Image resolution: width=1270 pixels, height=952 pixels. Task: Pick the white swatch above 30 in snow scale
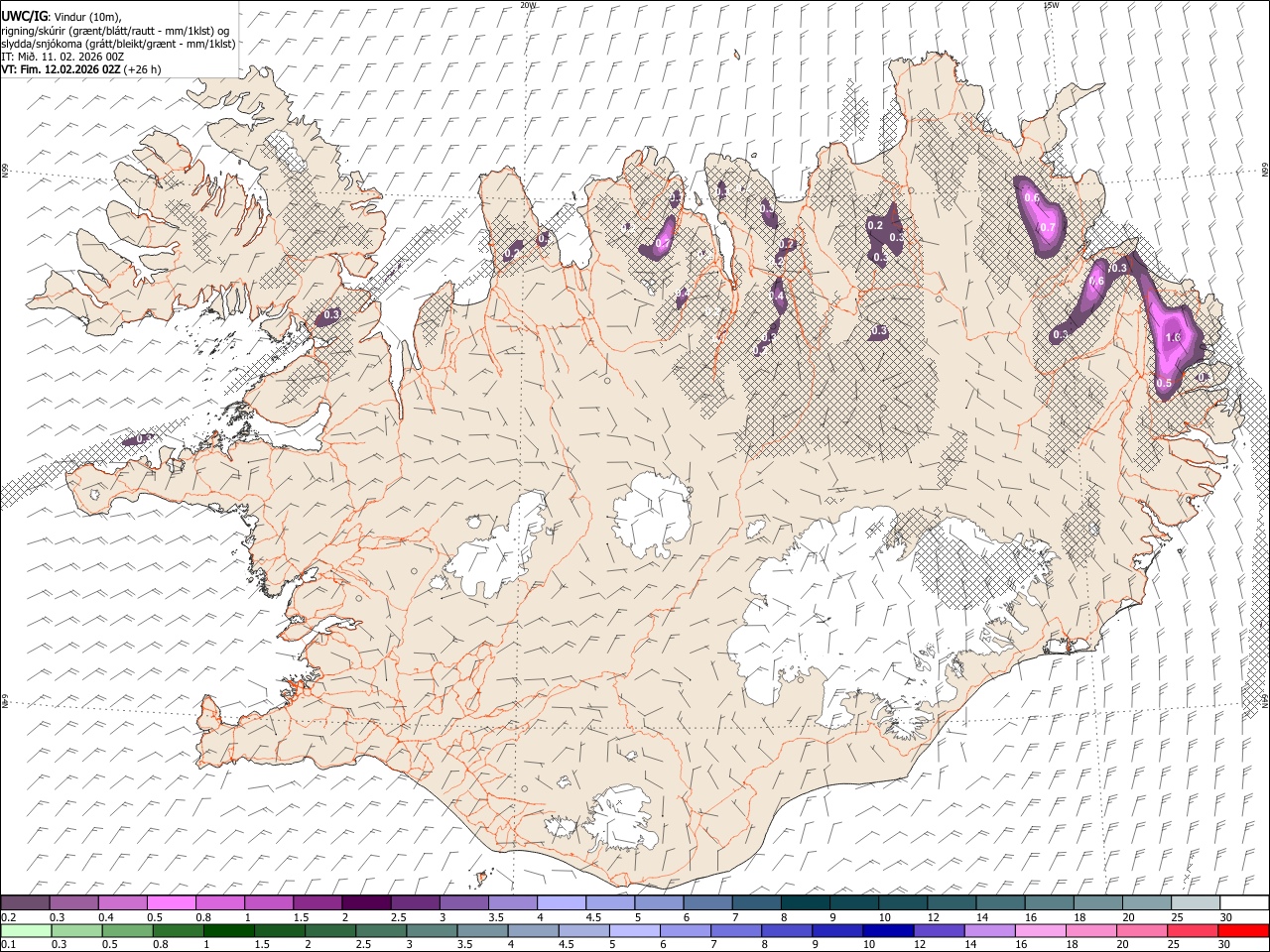[x=1245, y=902]
